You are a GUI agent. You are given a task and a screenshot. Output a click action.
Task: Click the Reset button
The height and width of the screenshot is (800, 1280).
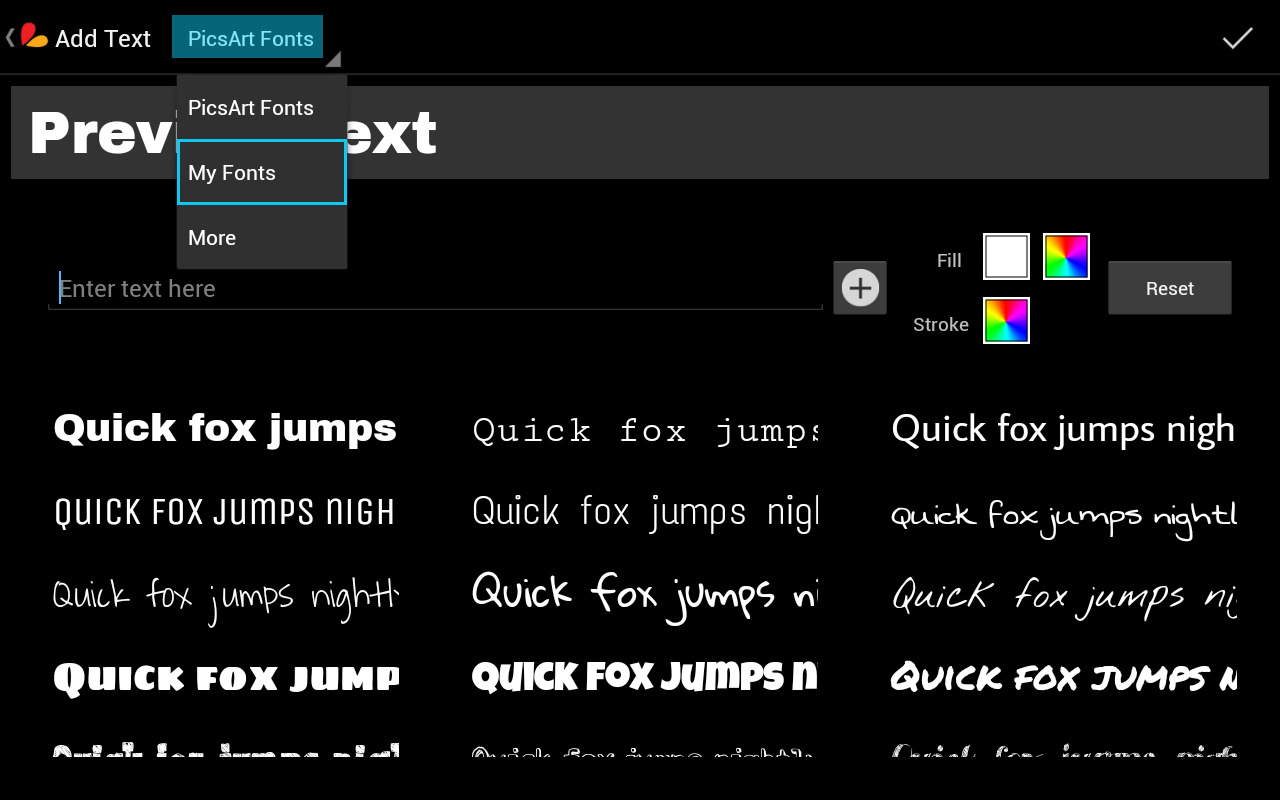tap(1170, 288)
